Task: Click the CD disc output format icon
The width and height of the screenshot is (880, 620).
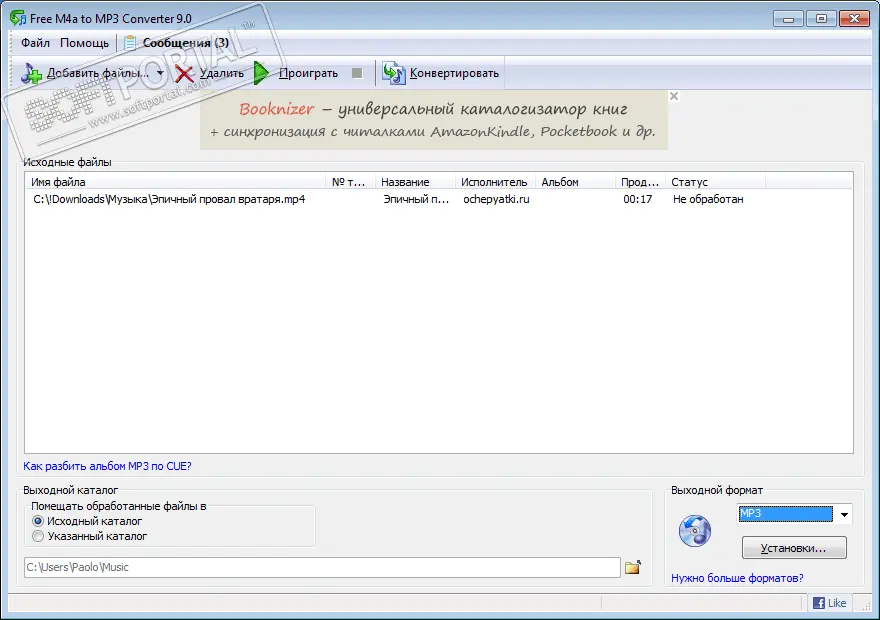Action: click(695, 531)
